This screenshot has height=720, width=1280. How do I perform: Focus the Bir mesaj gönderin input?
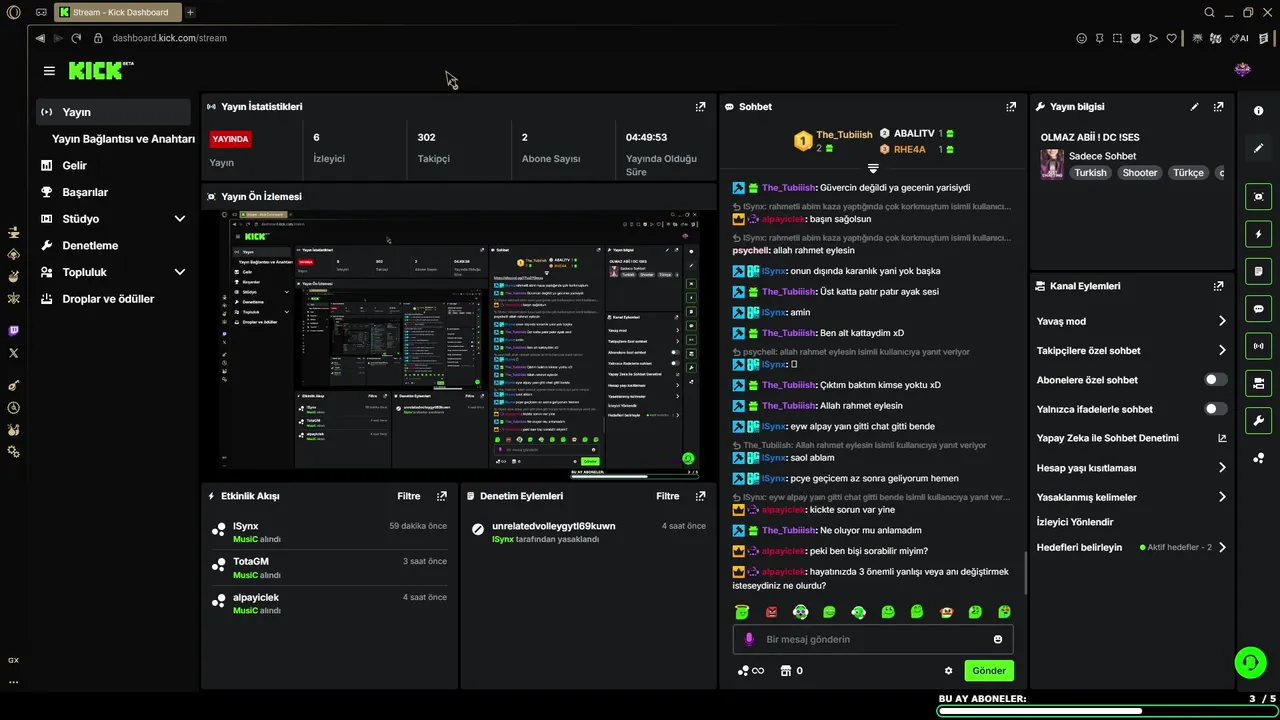(873, 639)
